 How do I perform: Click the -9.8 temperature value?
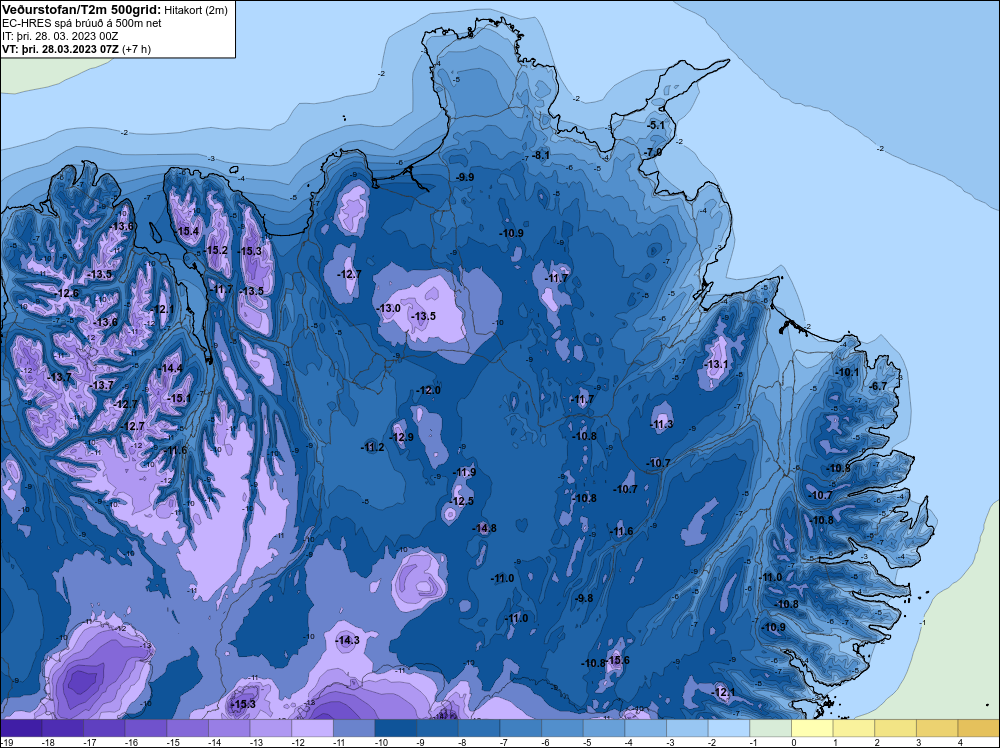click(584, 598)
